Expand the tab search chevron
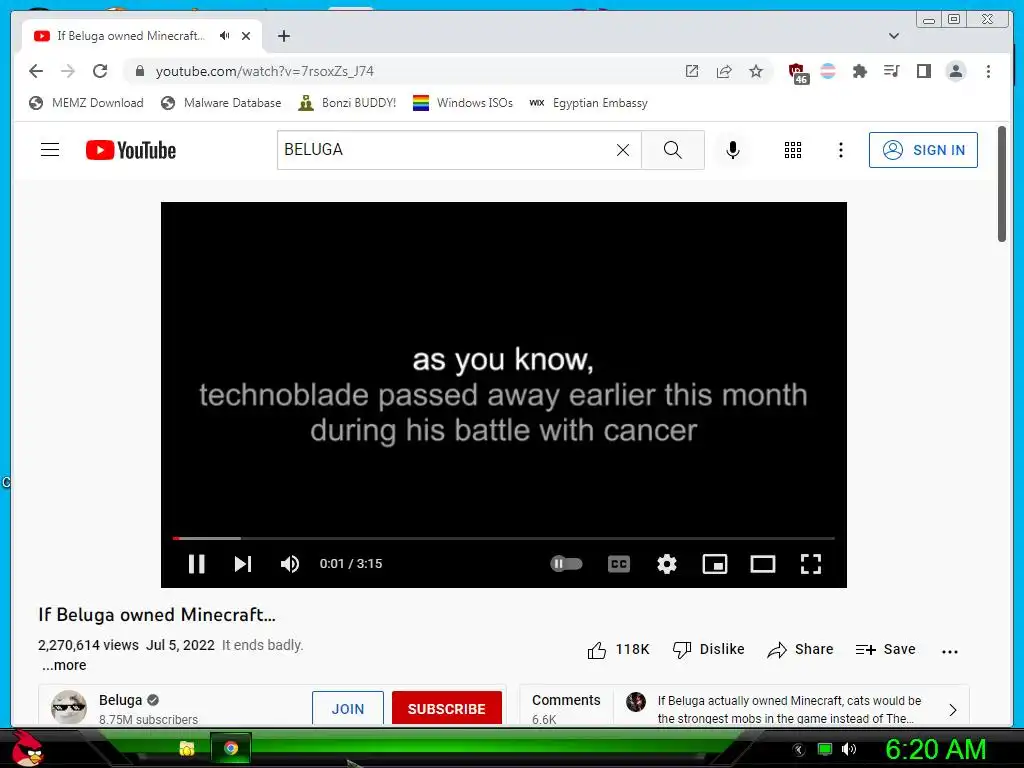 click(x=894, y=36)
